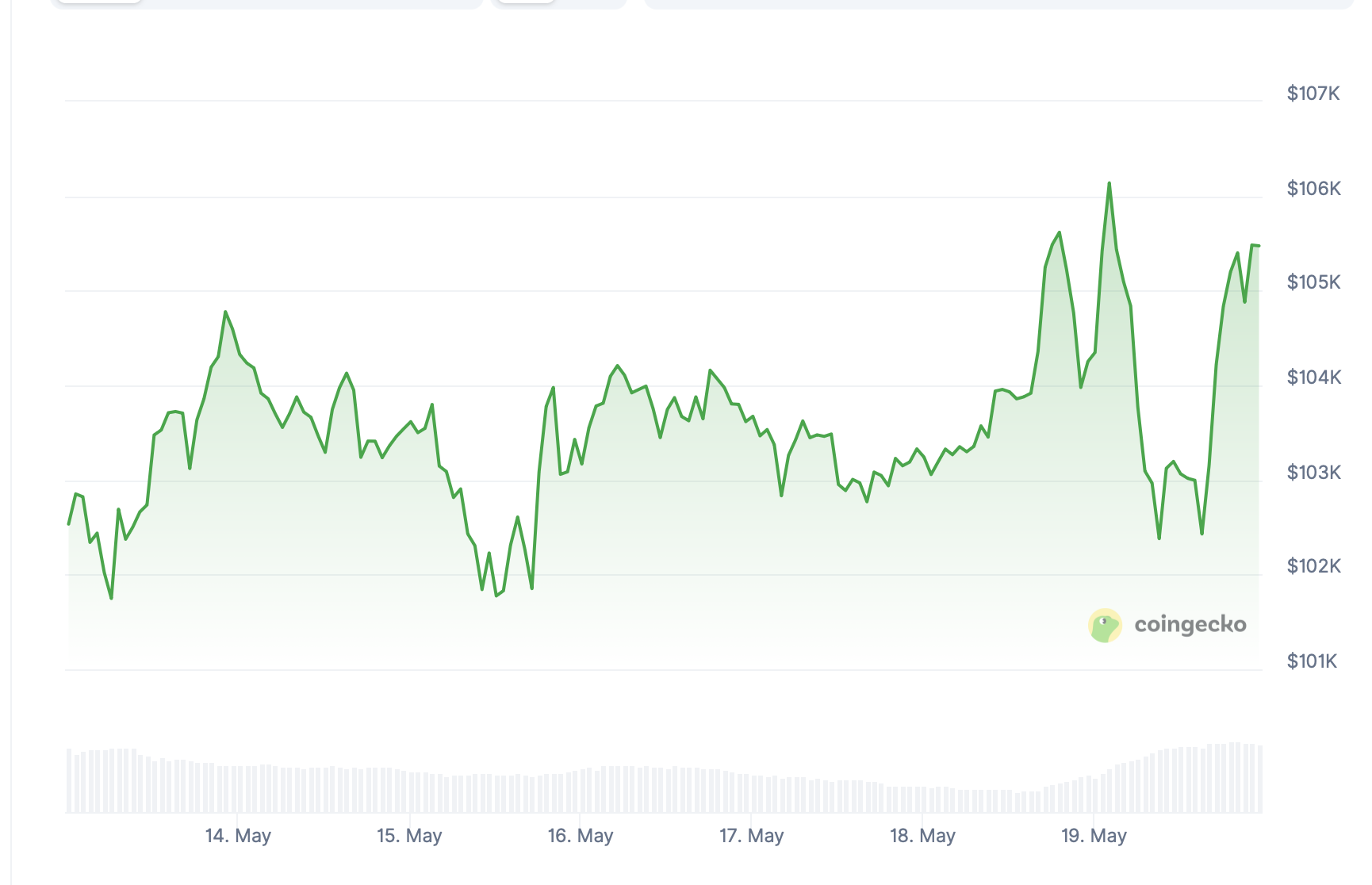
Task: Click the $103K price axis label
Action: pos(1313,473)
